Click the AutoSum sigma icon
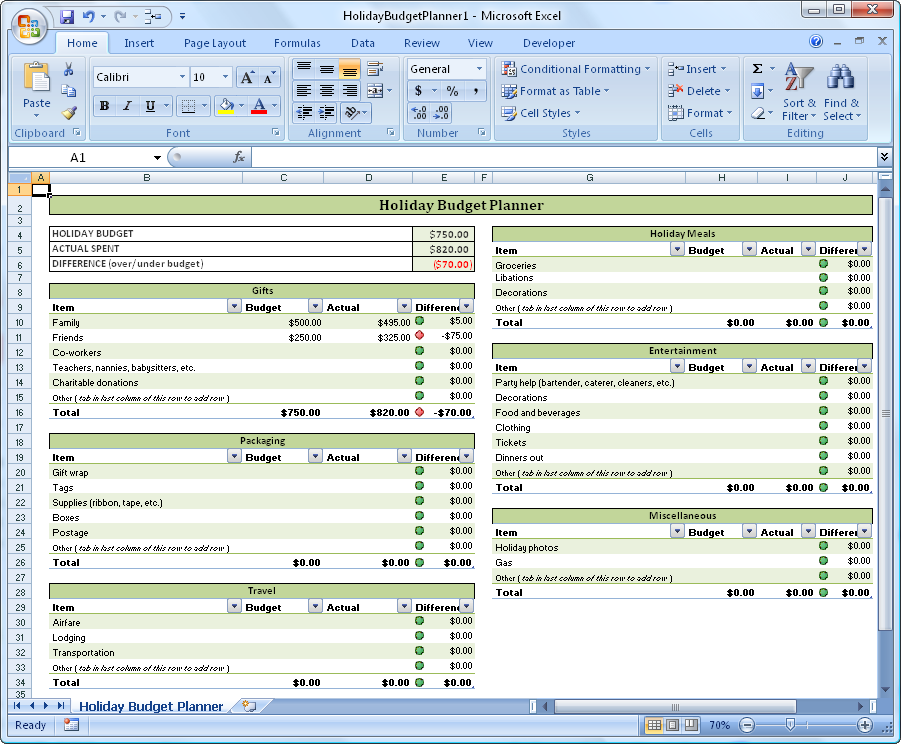The image size is (901, 744). click(x=758, y=69)
